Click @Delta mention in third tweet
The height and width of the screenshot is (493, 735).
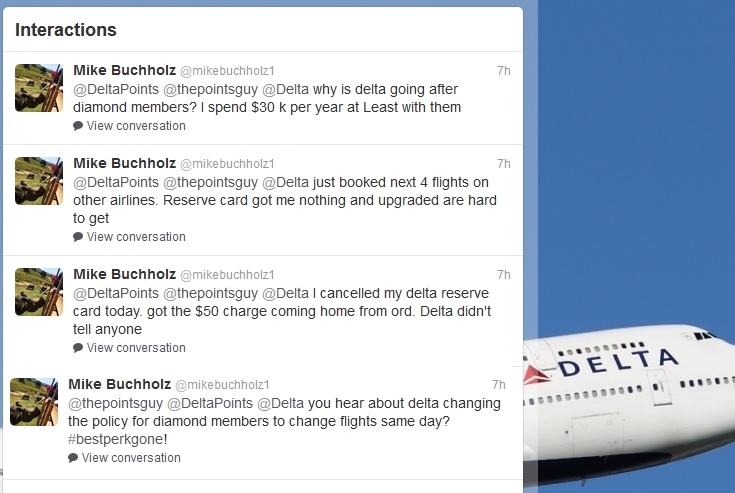285,293
